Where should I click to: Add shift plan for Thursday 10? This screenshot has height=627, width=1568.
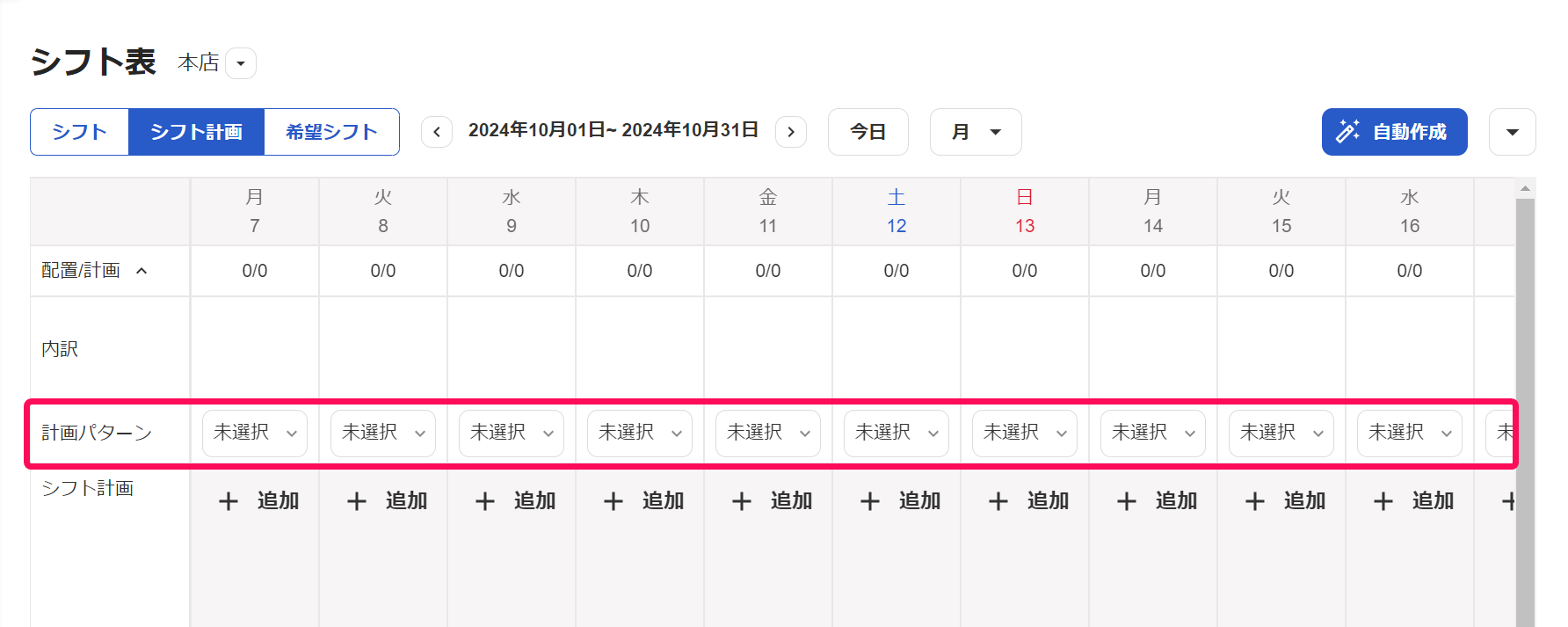pos(643,500)
